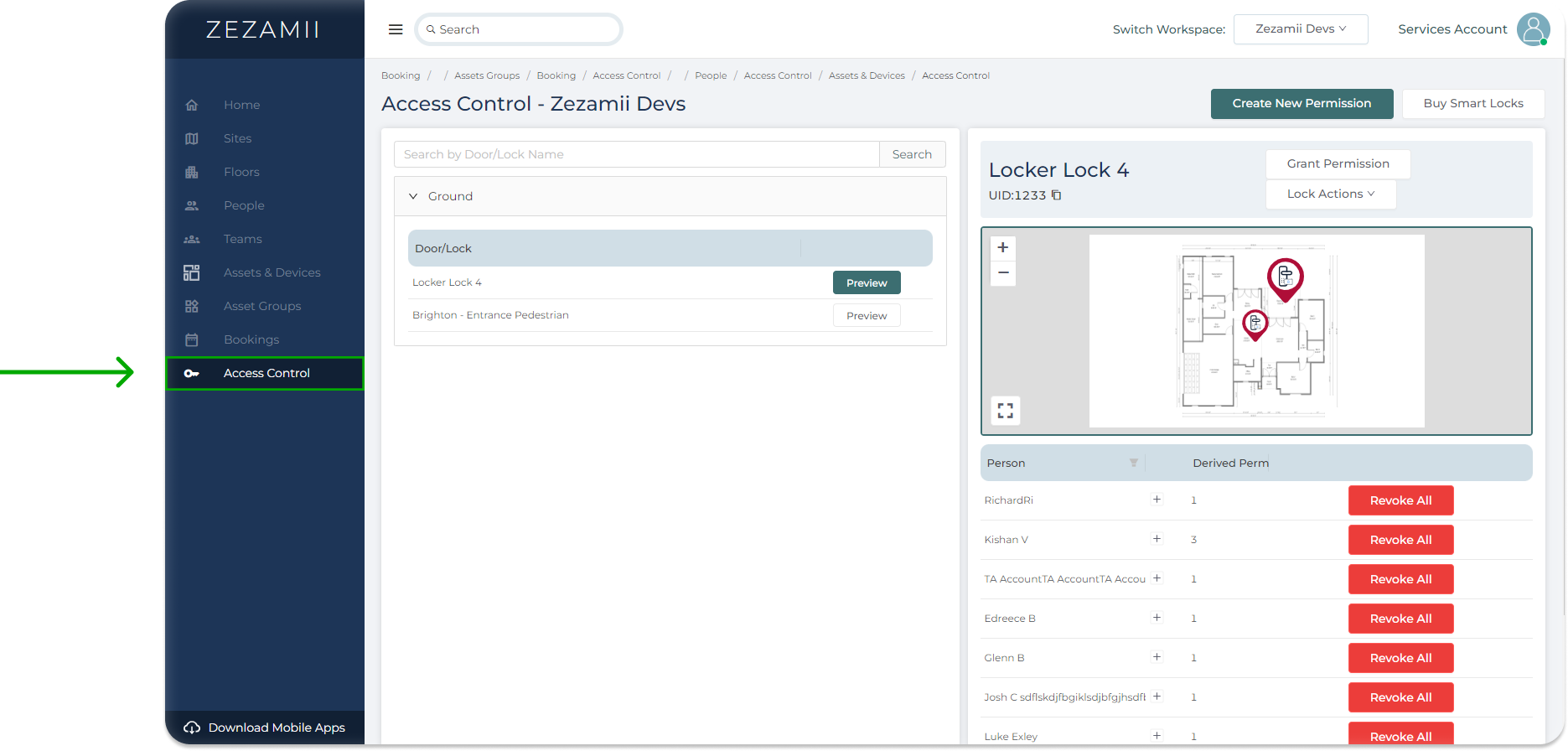Viewport: 1568px width, 751px height.
Task: Preview Locker Lock 4
Action: [x=867, y=283]
